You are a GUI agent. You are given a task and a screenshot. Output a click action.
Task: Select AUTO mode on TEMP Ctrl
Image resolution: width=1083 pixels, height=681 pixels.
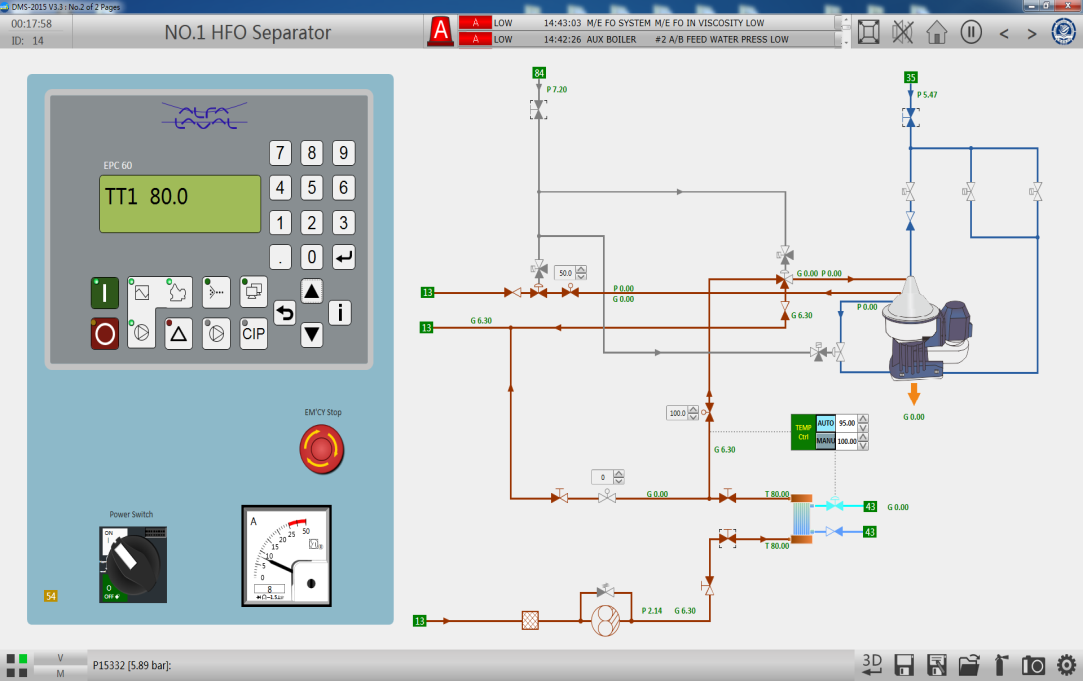pyautogui.click(x=825, y=423)
